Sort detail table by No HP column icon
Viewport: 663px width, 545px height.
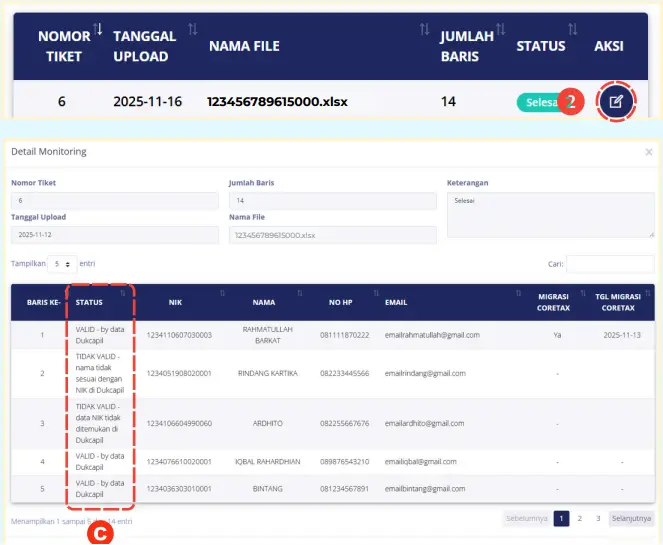coord(376,293)
